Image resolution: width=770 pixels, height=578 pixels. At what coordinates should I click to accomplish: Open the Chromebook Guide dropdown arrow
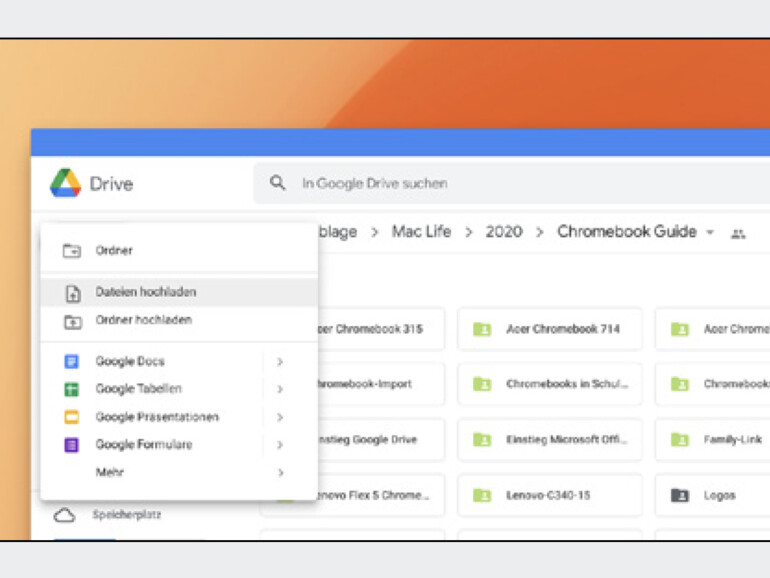pos(710,232)
